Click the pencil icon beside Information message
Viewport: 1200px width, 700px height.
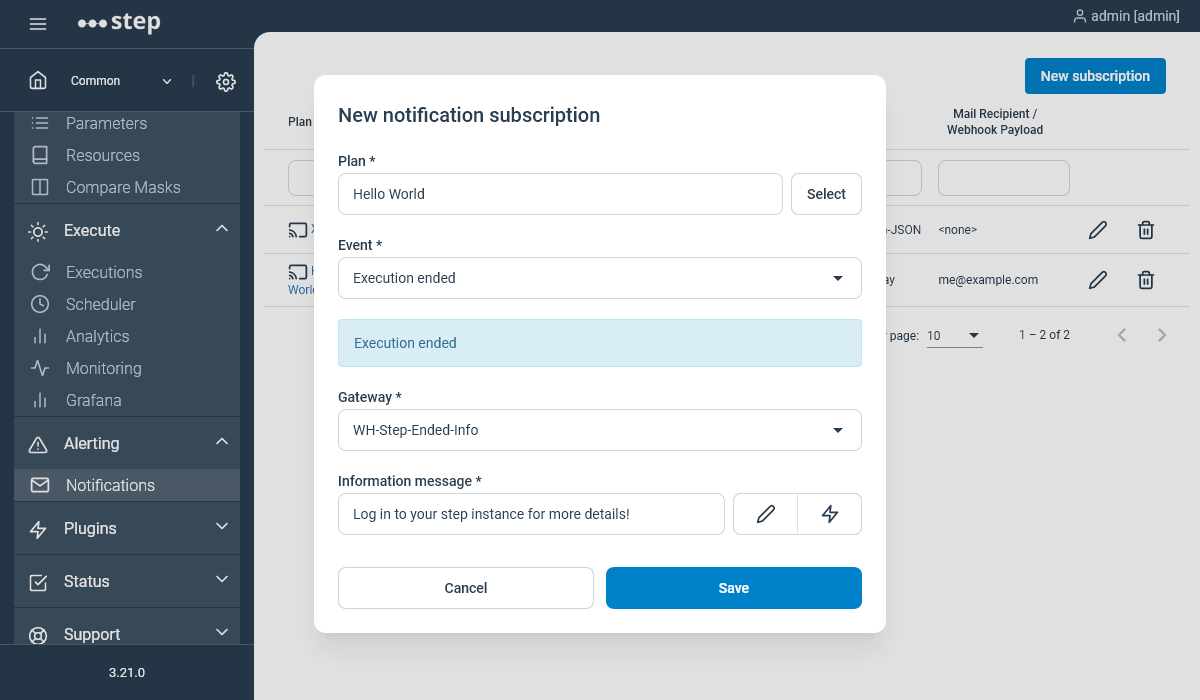[765, 513]
